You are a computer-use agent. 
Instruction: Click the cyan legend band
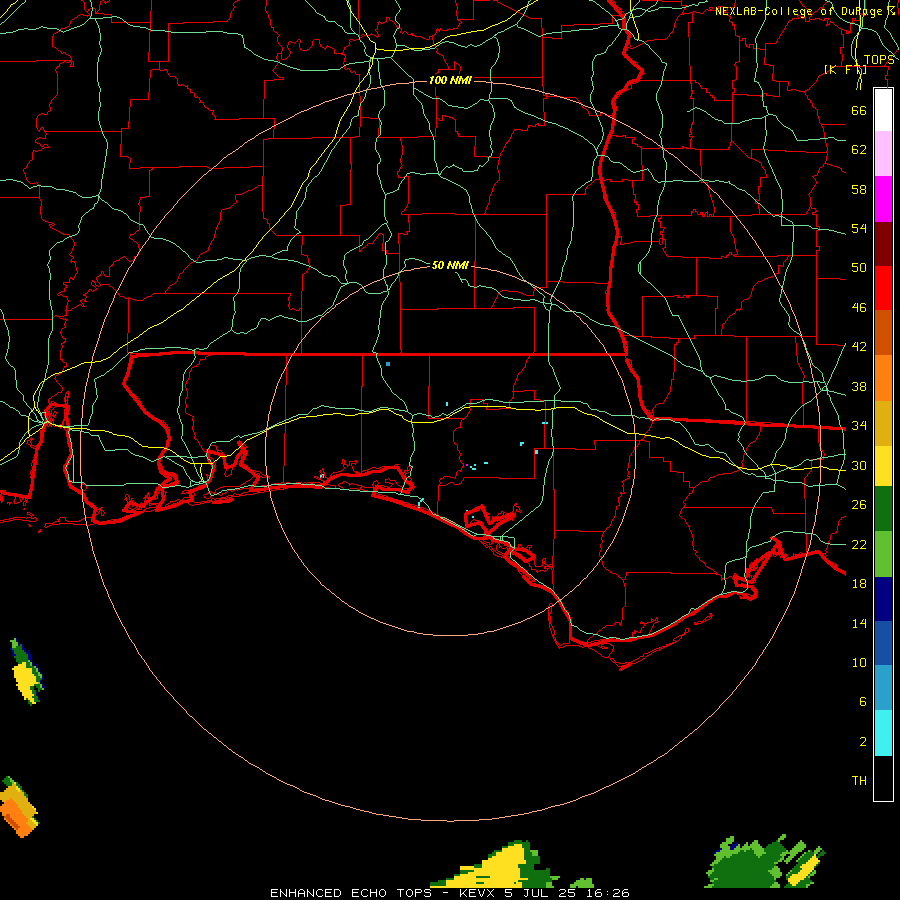pos(883,733)
